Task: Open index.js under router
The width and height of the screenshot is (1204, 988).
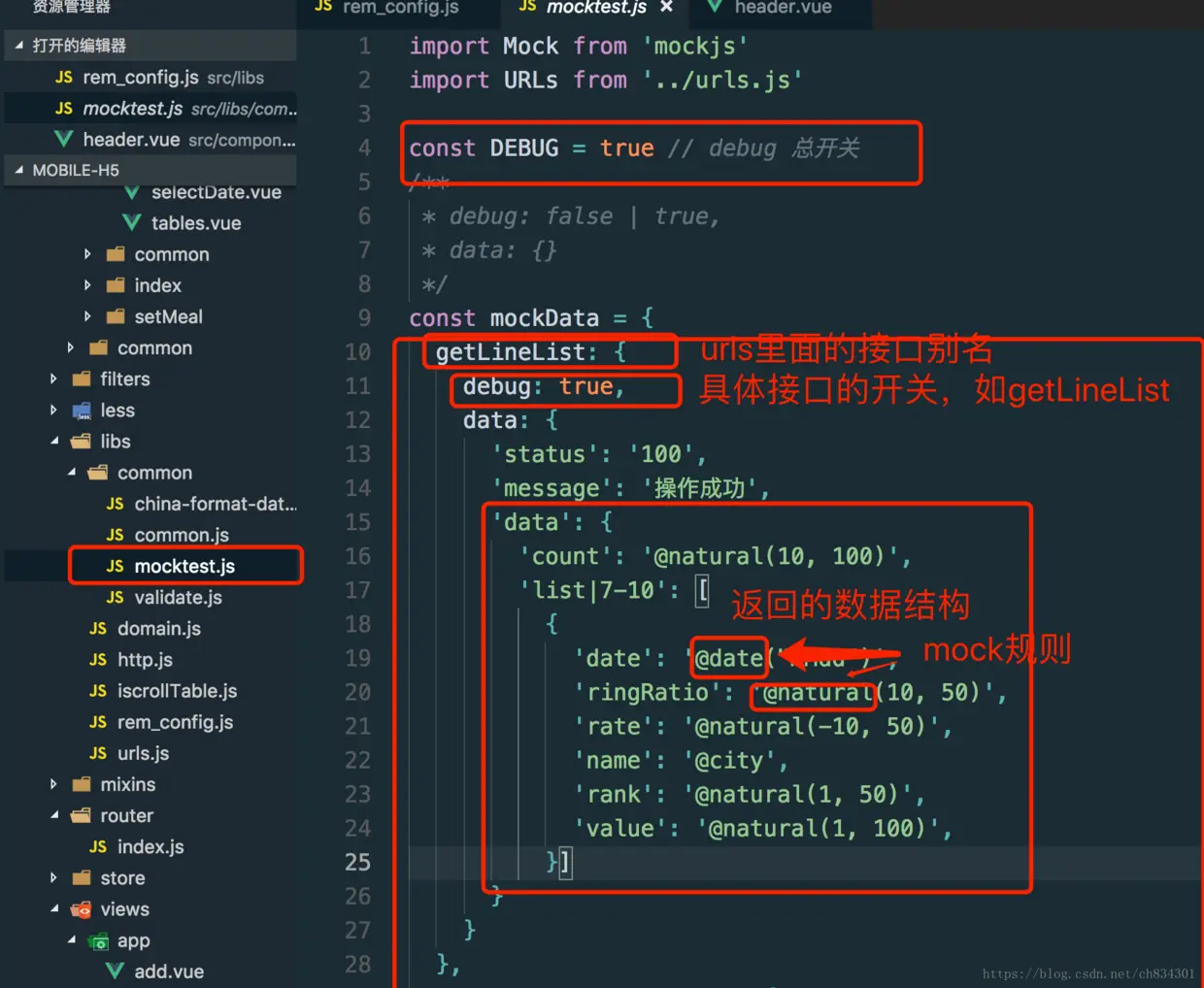Action: click(150, 846)
